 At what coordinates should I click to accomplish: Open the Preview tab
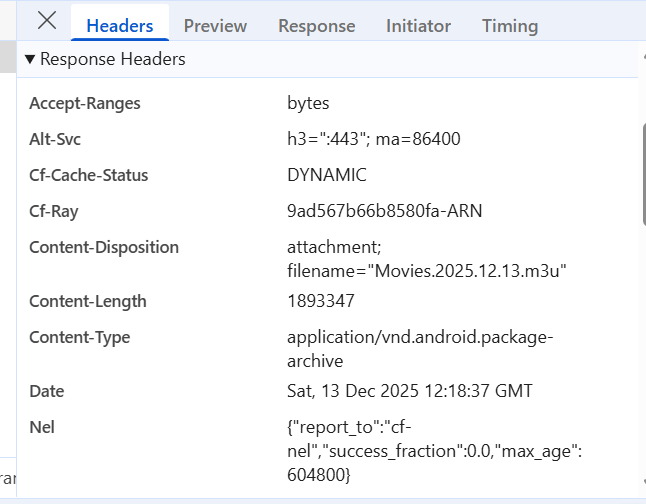(x=215, y=26)
